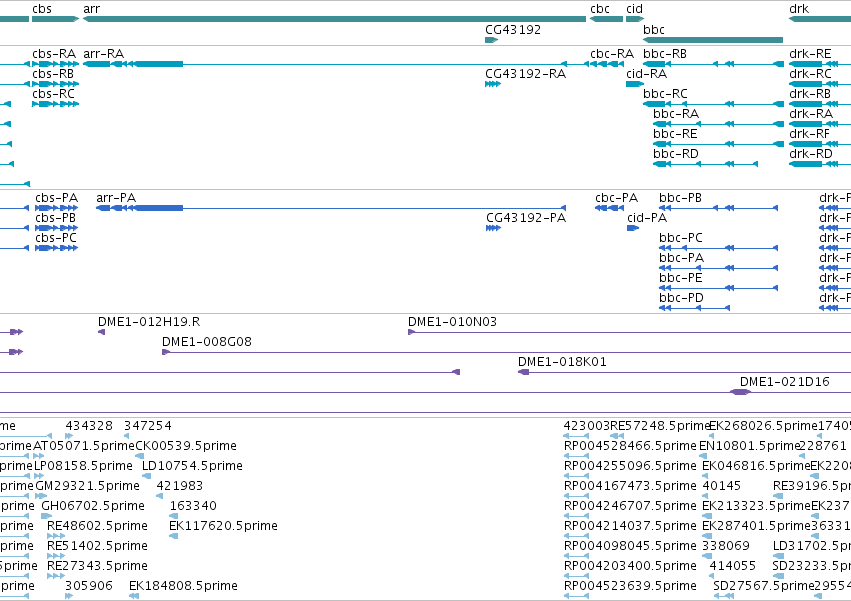This screenshot has width=851, height=601.
Task: Select EST EK184808.5prime
Action: click(x=134, y=596)
